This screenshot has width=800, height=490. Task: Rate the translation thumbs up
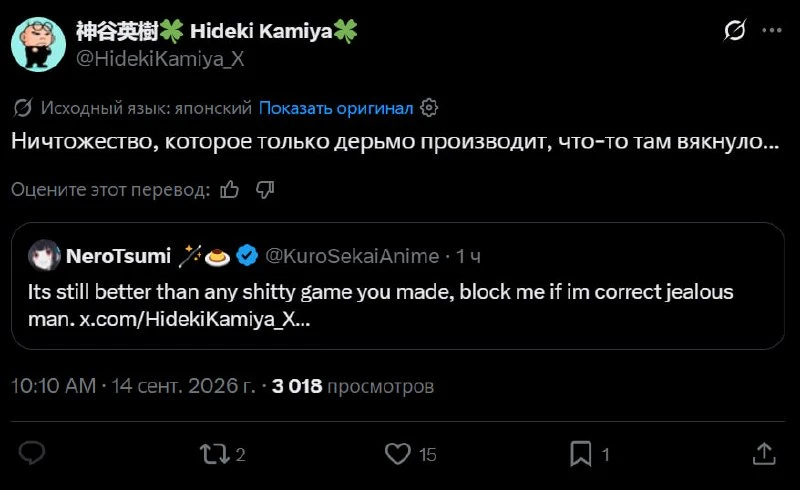(230, 190)
